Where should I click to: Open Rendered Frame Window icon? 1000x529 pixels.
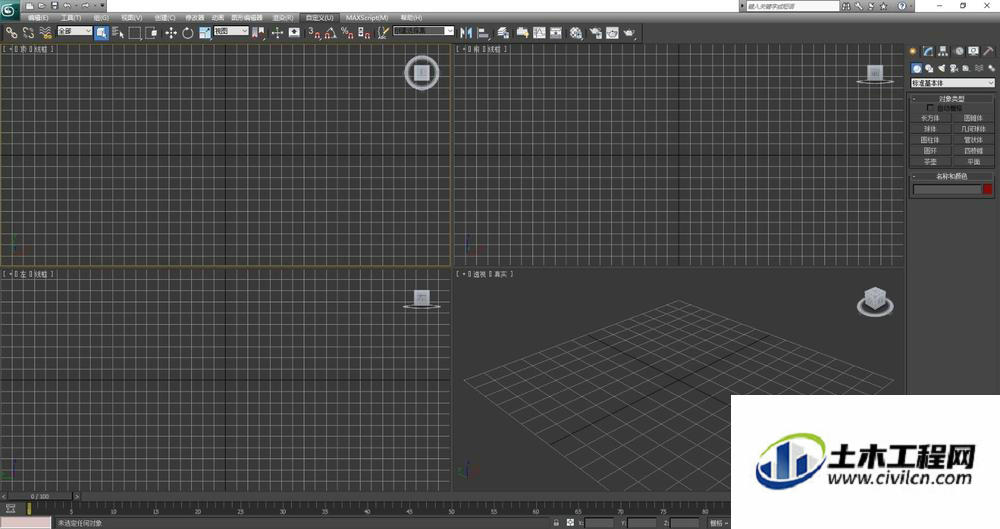click(612, 33)
